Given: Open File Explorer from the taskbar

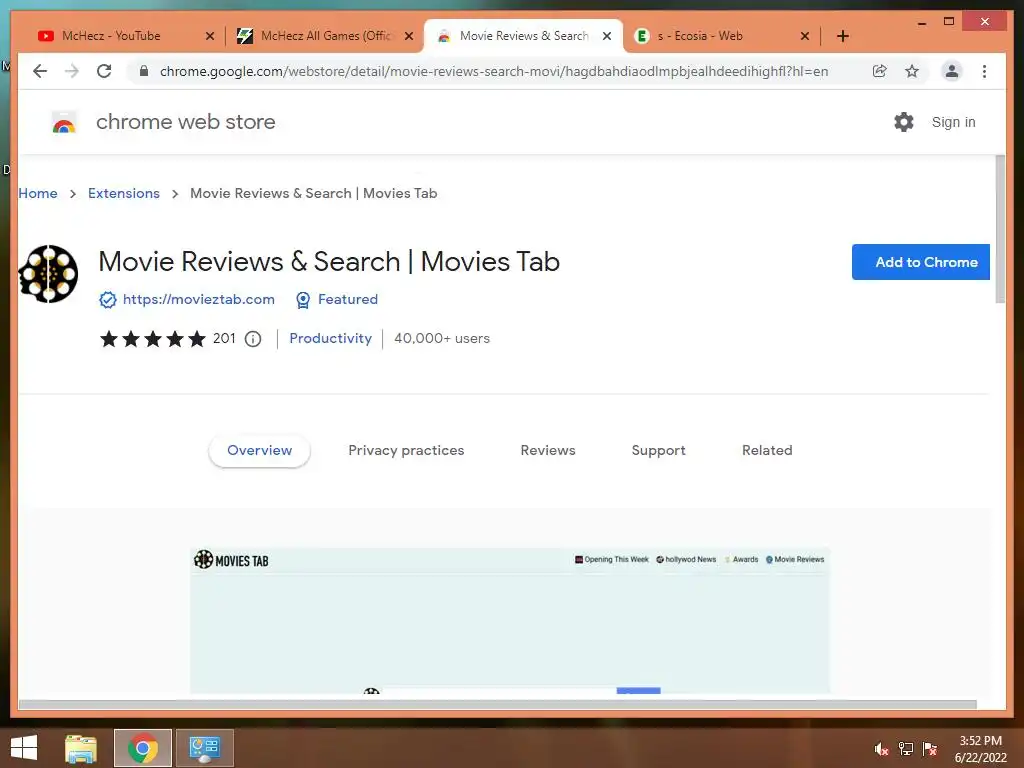Looking at the screenshot, I should tap(81, 748).
